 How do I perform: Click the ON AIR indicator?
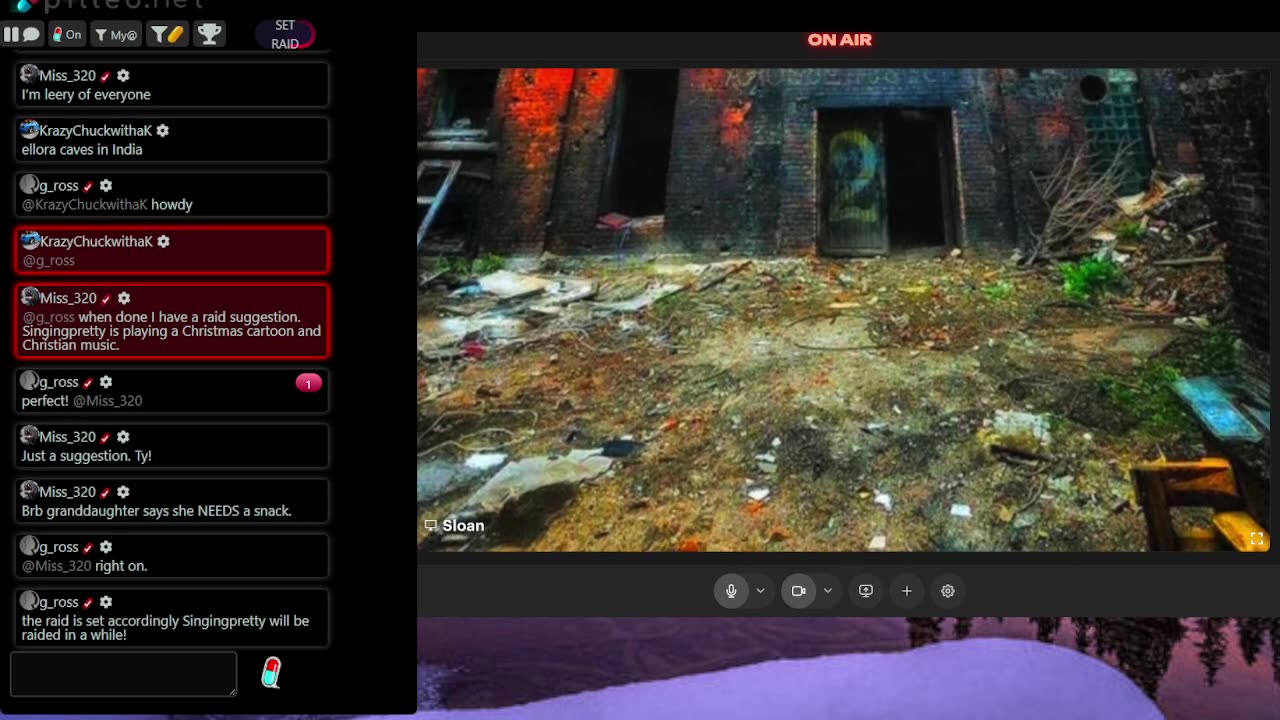pyautogui.click(x=840, y=40)
